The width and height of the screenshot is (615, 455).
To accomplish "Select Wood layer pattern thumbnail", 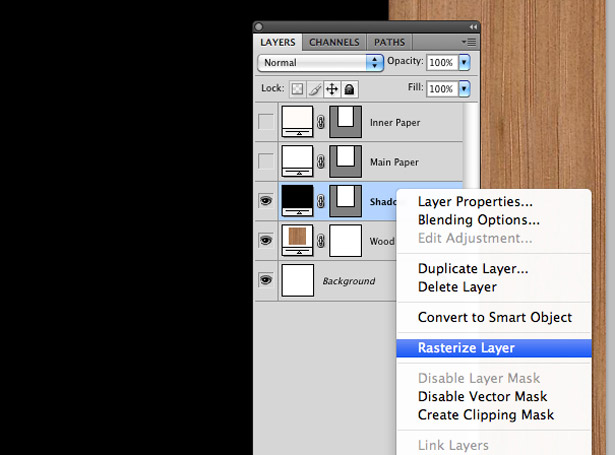I will tap(297, 240).
